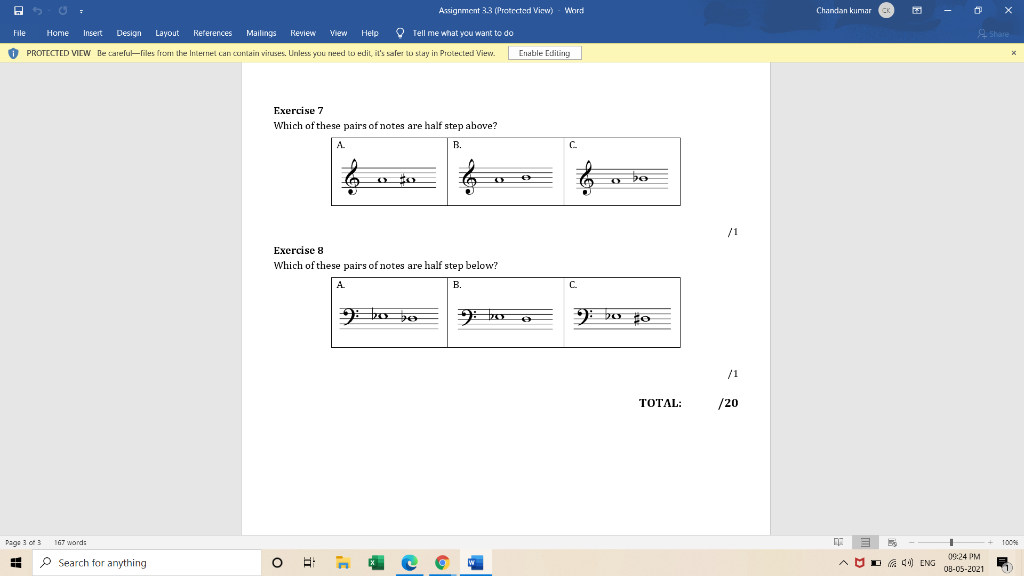
Task: Switch to Read Mode view icon
Action: click(839, 542)
